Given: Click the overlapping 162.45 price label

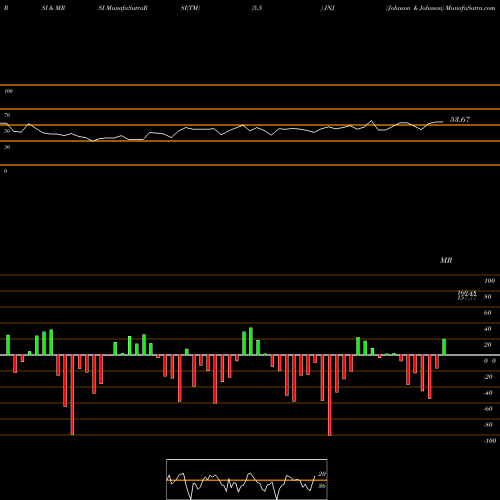Looking at the screenshot, I should [467, 293].
